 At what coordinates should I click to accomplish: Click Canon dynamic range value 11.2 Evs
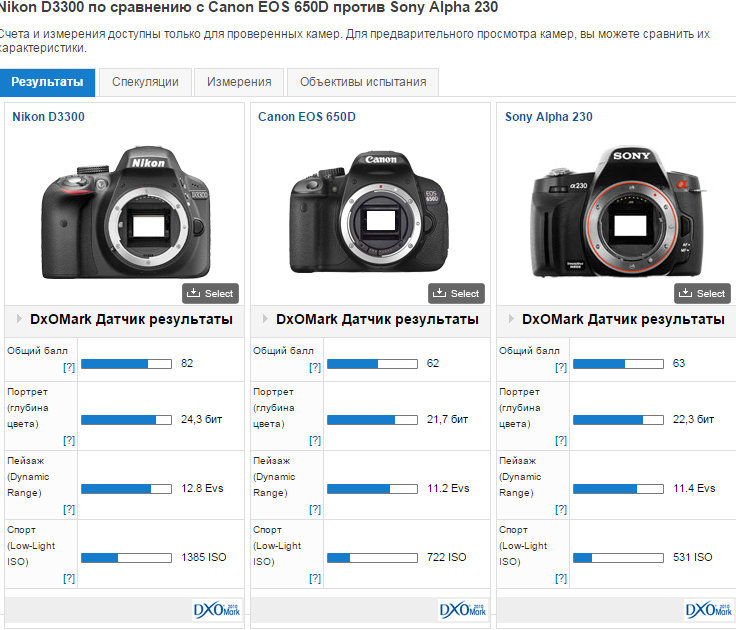point(448,488)
